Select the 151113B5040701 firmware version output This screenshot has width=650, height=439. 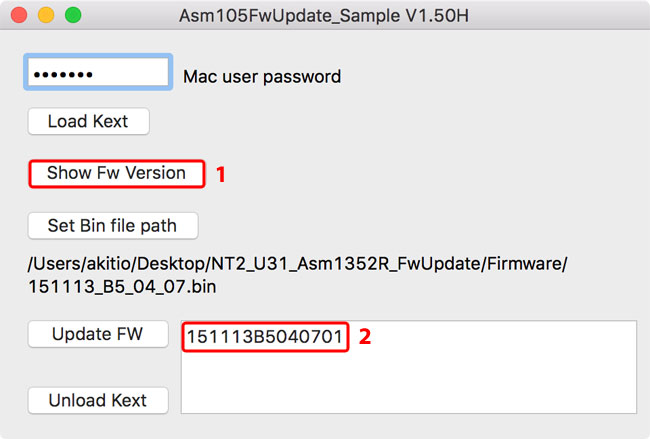click(264, 337)
